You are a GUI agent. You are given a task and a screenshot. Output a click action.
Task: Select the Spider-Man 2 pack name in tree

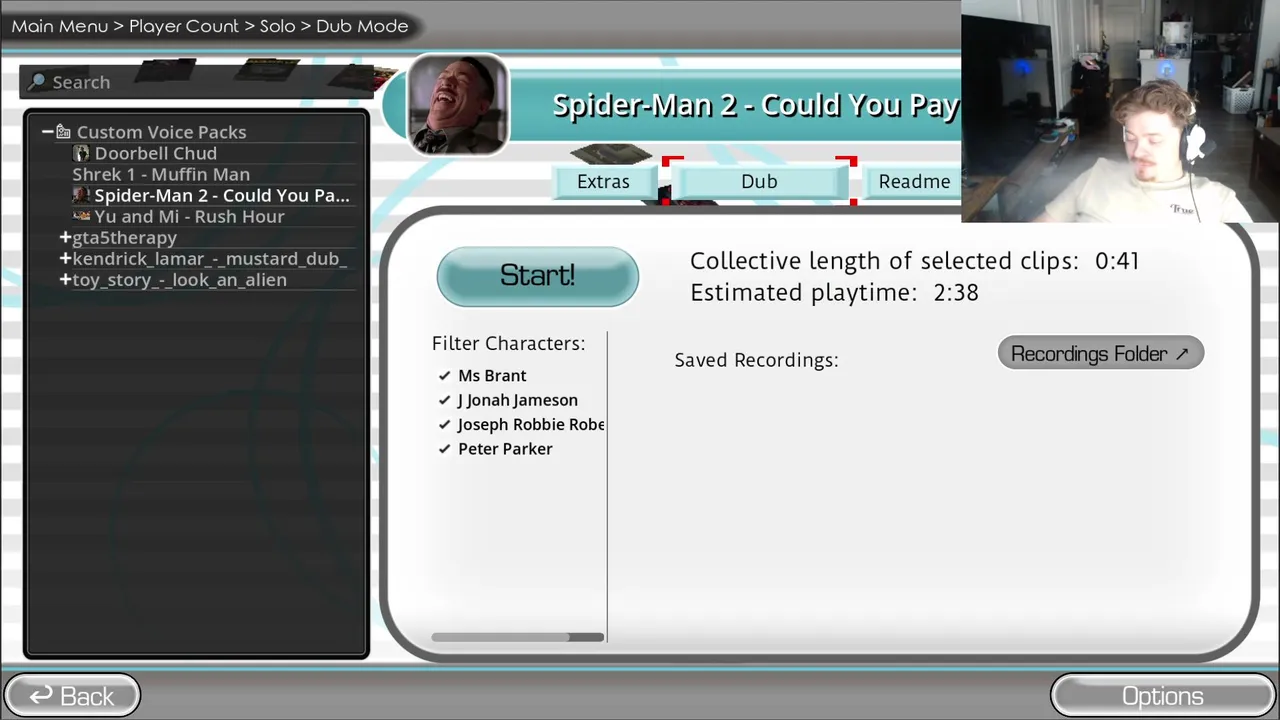(x=222, y=195)
